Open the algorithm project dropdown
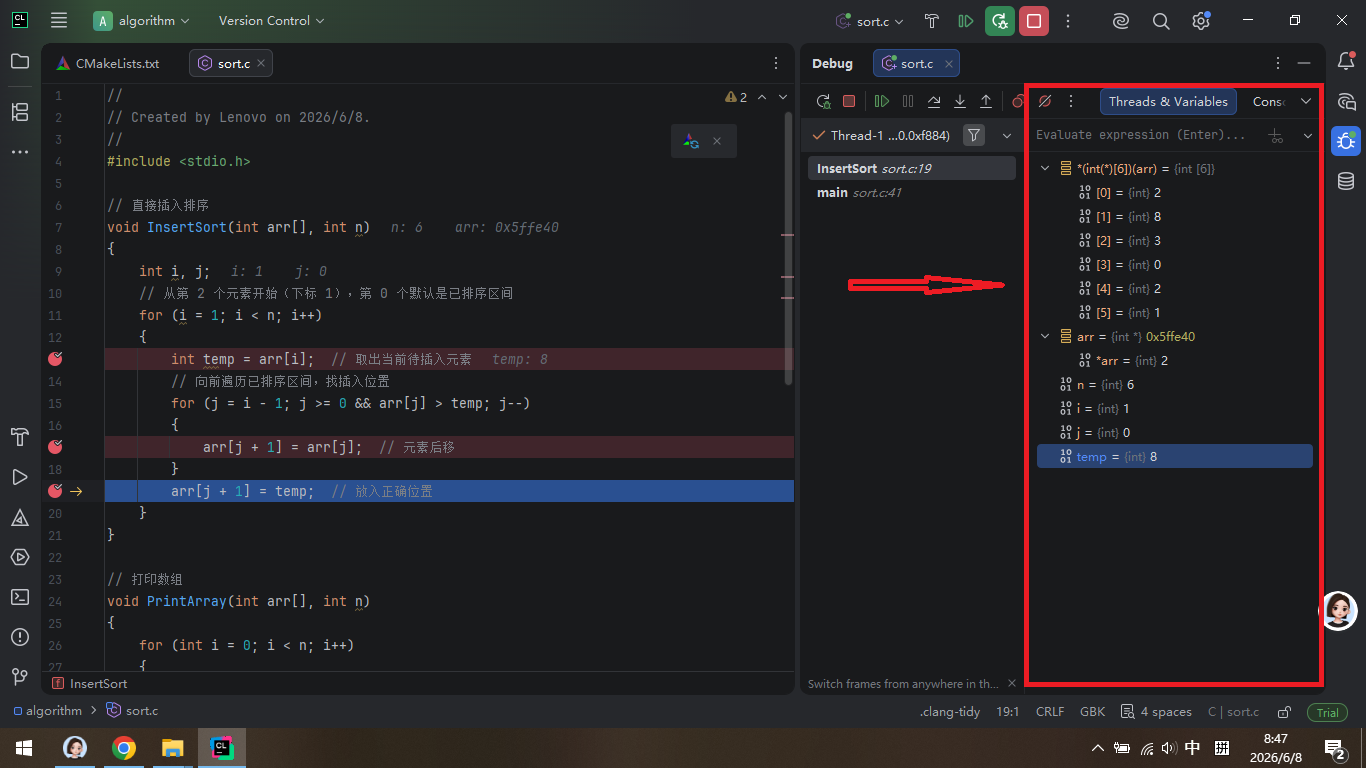 (x=142, y=20)
